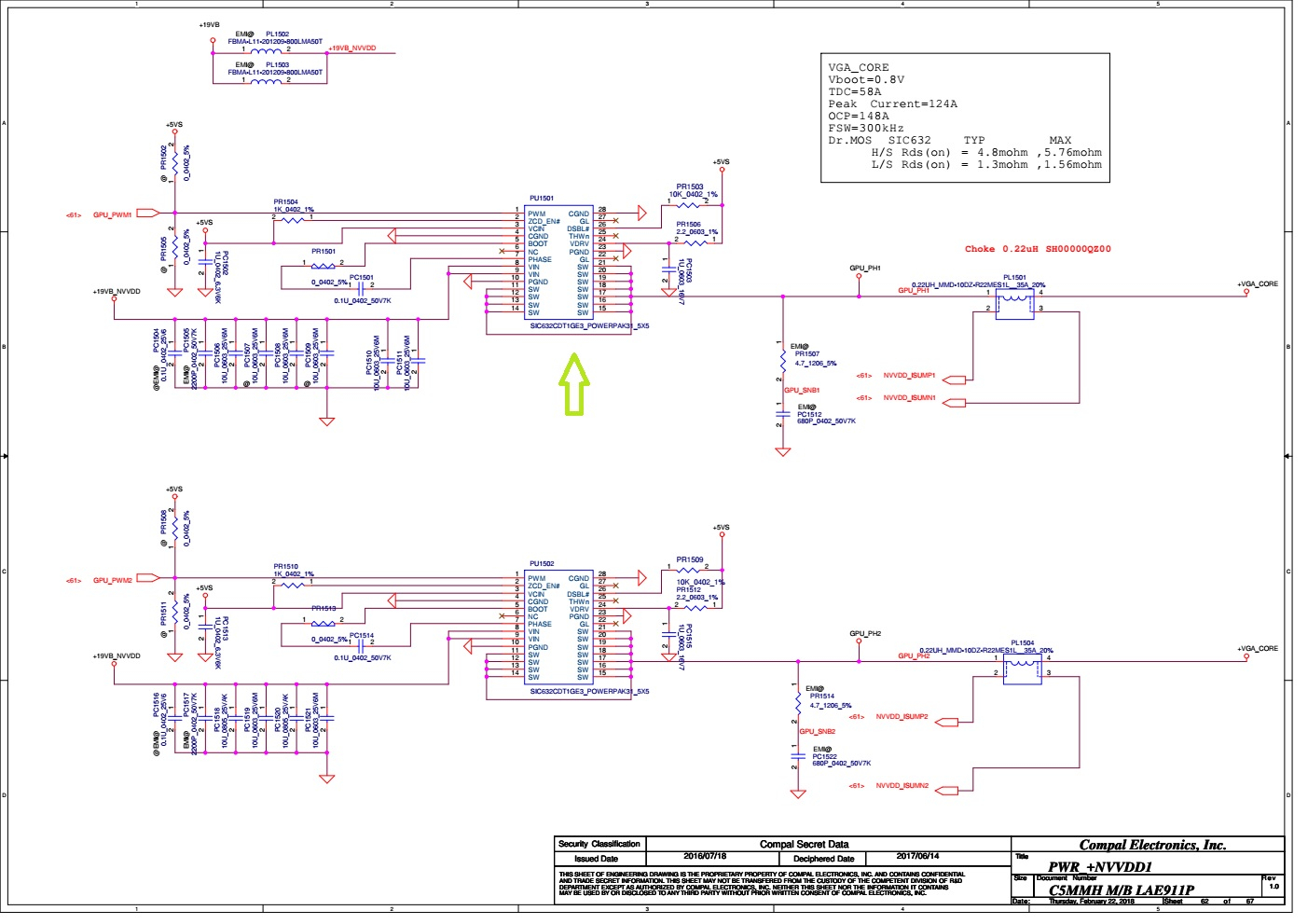The height and width of the screenshot is (924, 1308).
Task: Click the NVVDD_ISUMP2 port arrow symbol
Action: (945, 721)
